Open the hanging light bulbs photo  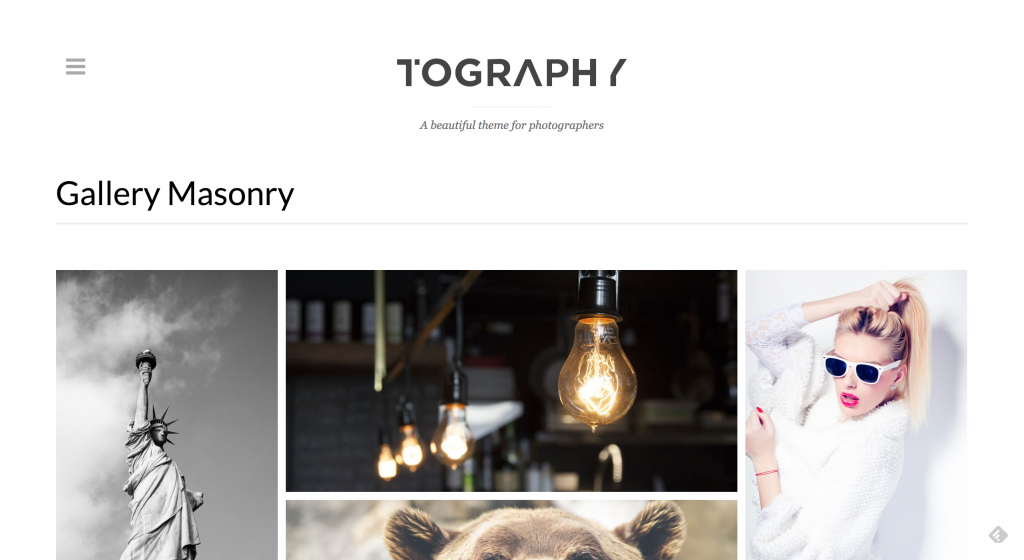(511, 381)
